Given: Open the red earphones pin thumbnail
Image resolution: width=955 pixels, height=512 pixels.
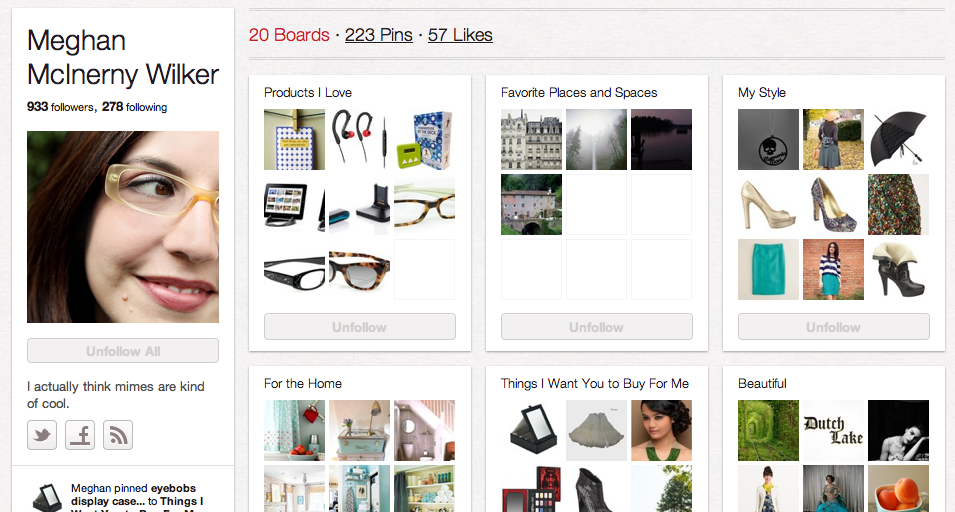Looking at the screenshot, I should click(359, 139).
